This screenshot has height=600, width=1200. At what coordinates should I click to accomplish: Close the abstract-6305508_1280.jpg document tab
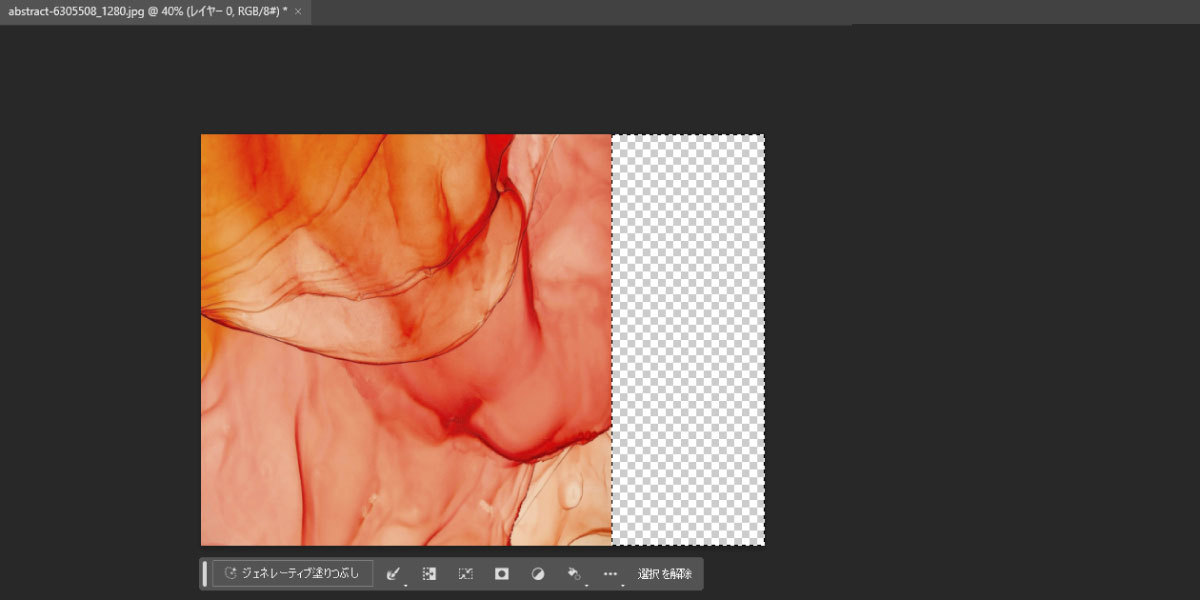298,11
